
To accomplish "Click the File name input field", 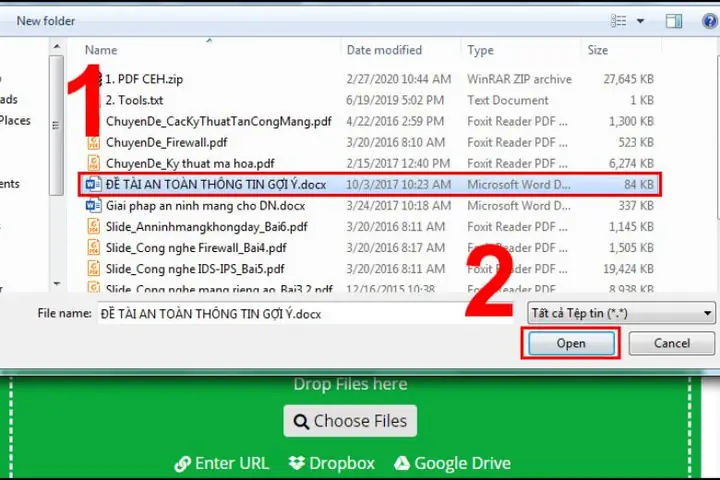I will pos(305,314).
